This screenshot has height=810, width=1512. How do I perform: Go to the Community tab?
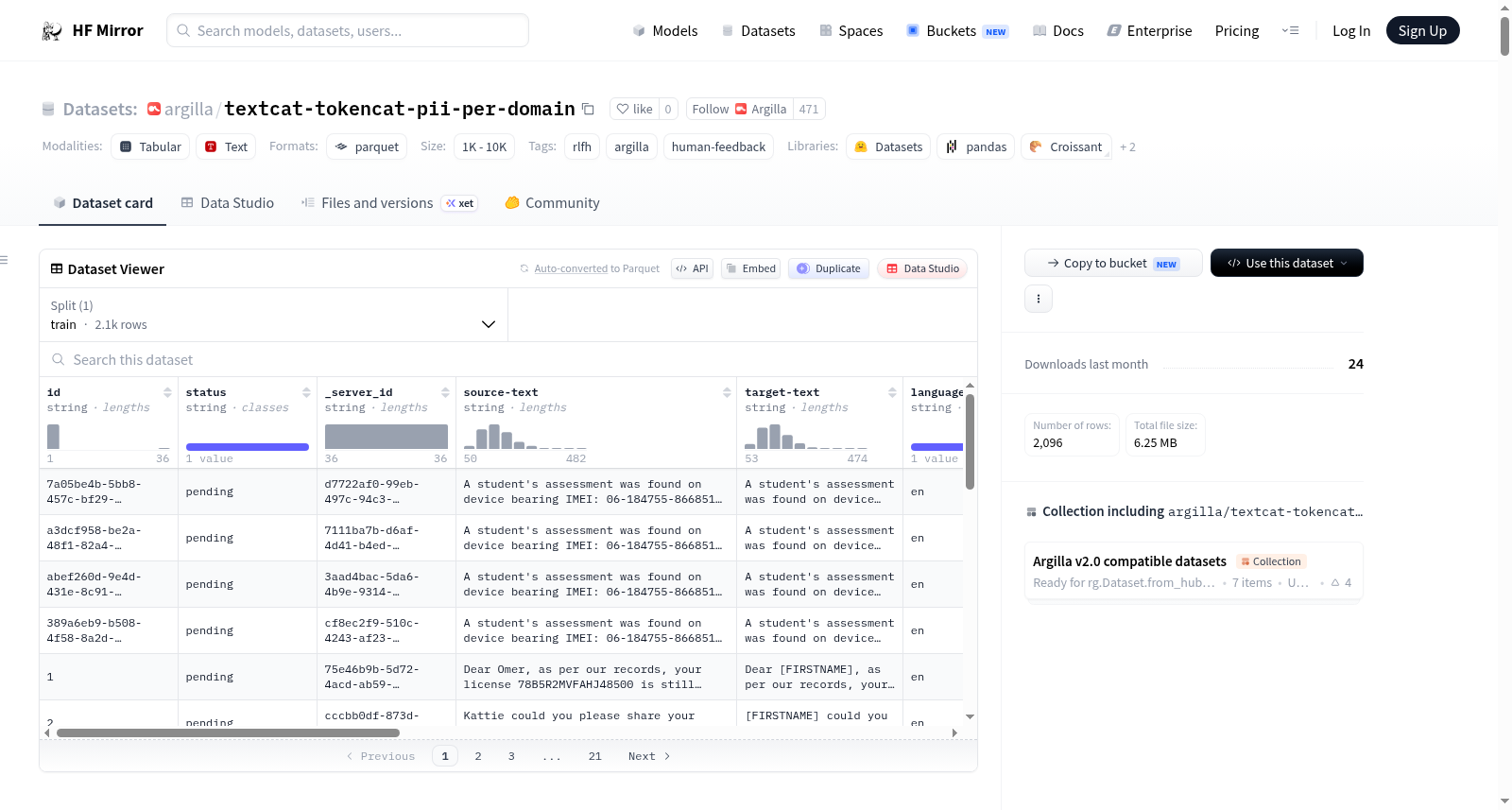click(x=552, y=203)
